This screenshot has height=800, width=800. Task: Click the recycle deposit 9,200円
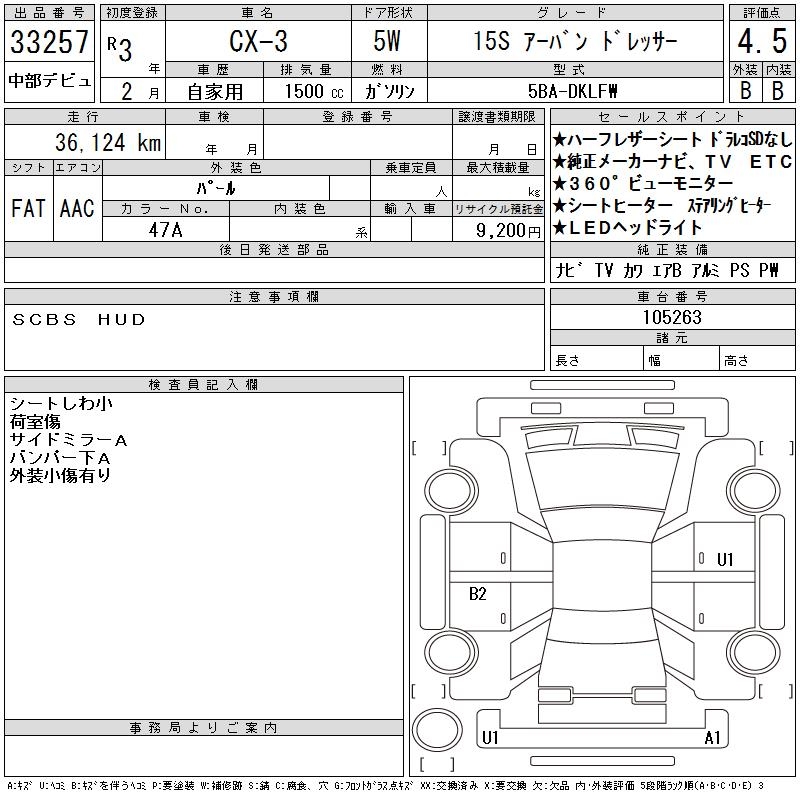pos(508,231)
